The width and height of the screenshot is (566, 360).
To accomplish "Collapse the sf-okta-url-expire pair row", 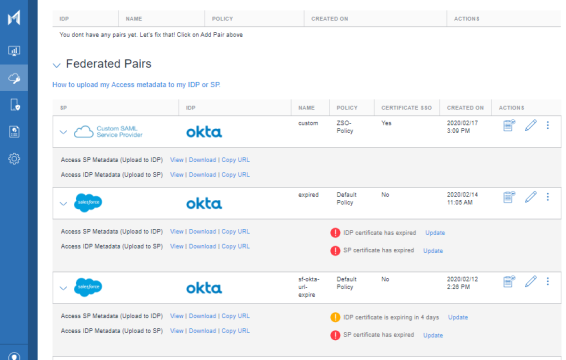I will pos(63,288).
